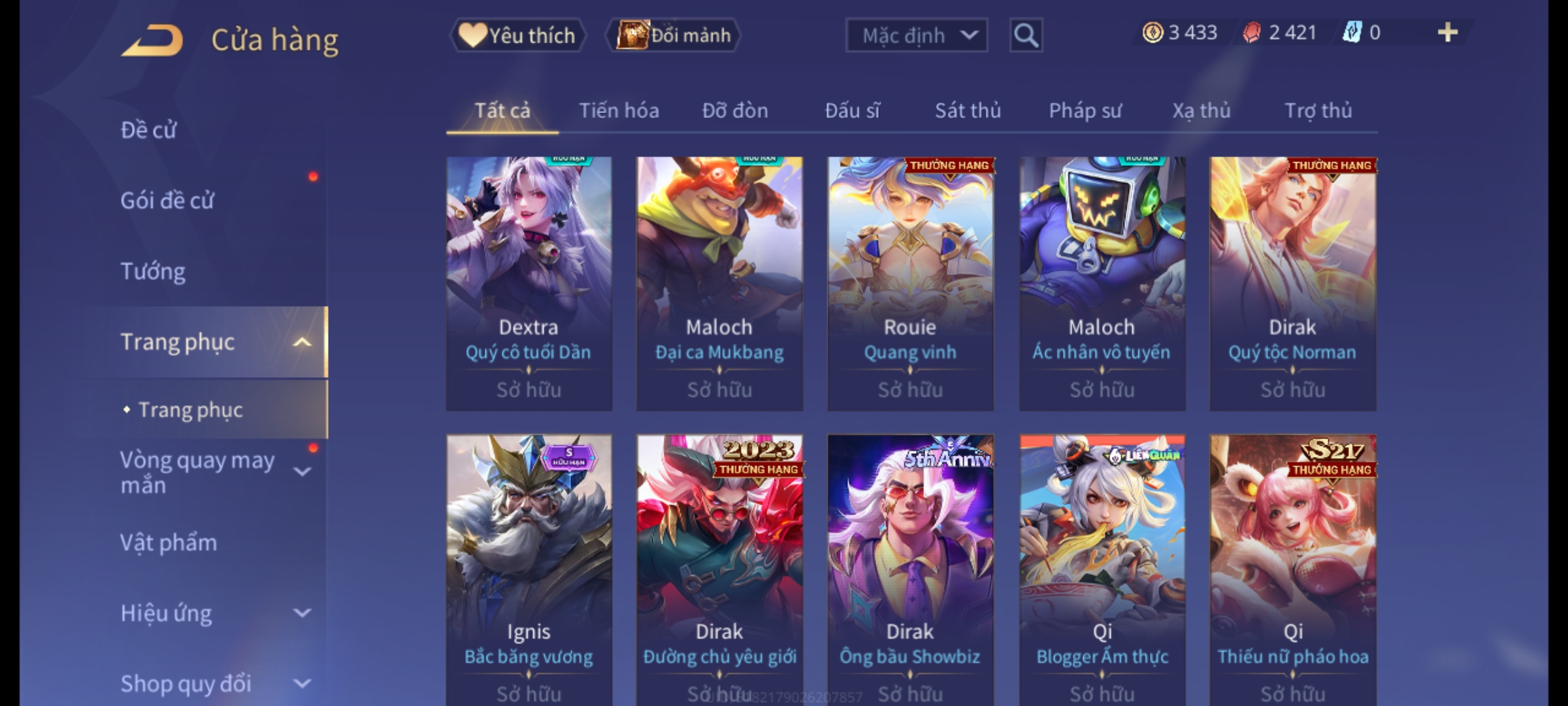Click the back arrow next to Cửa hàng

coord(152,41)
